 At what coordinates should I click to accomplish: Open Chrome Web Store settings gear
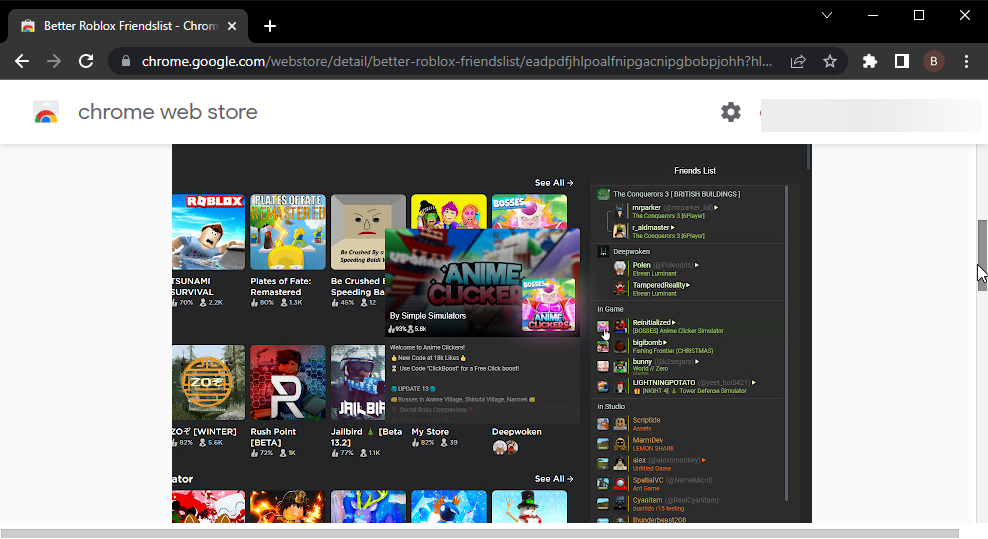point(731,112)
